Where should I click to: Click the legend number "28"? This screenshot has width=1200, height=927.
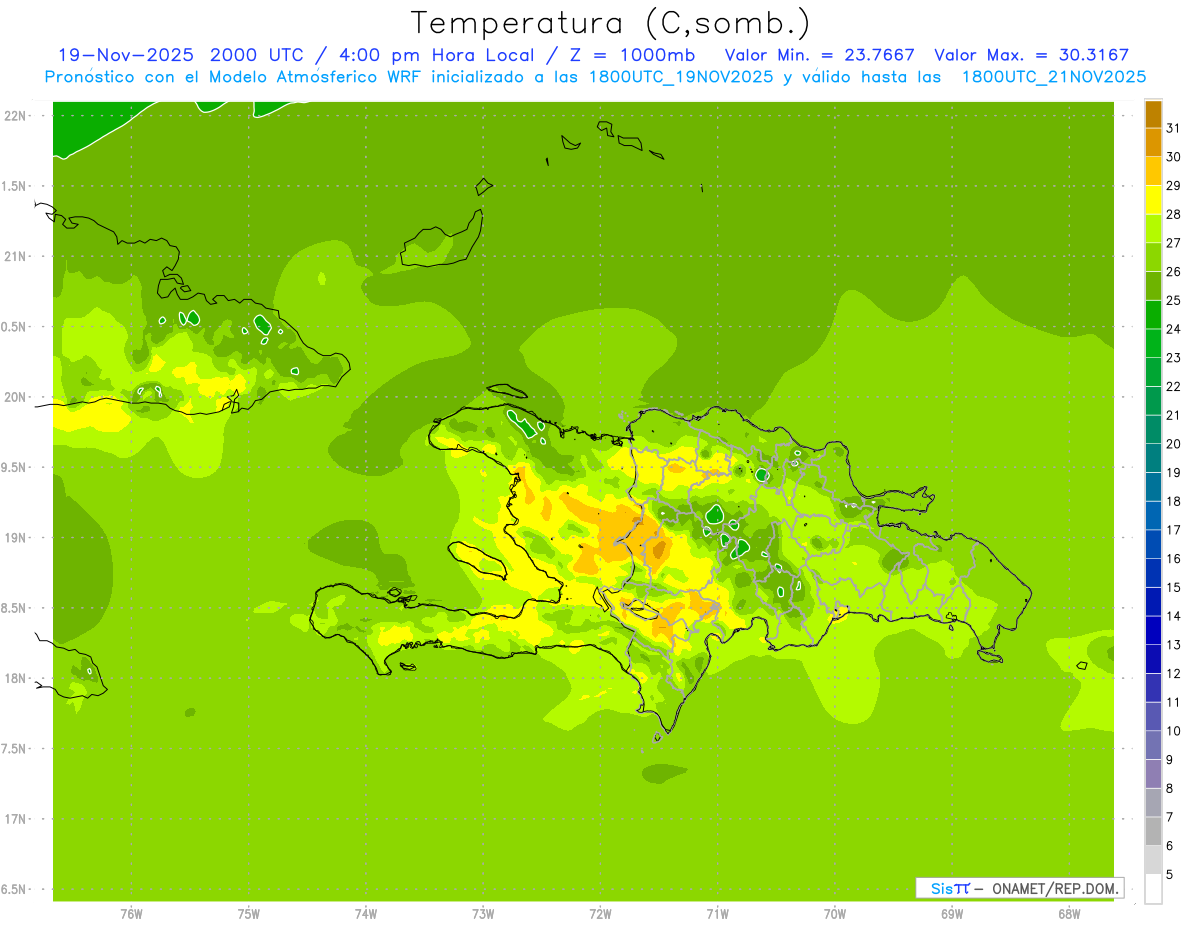(1173, 214)
